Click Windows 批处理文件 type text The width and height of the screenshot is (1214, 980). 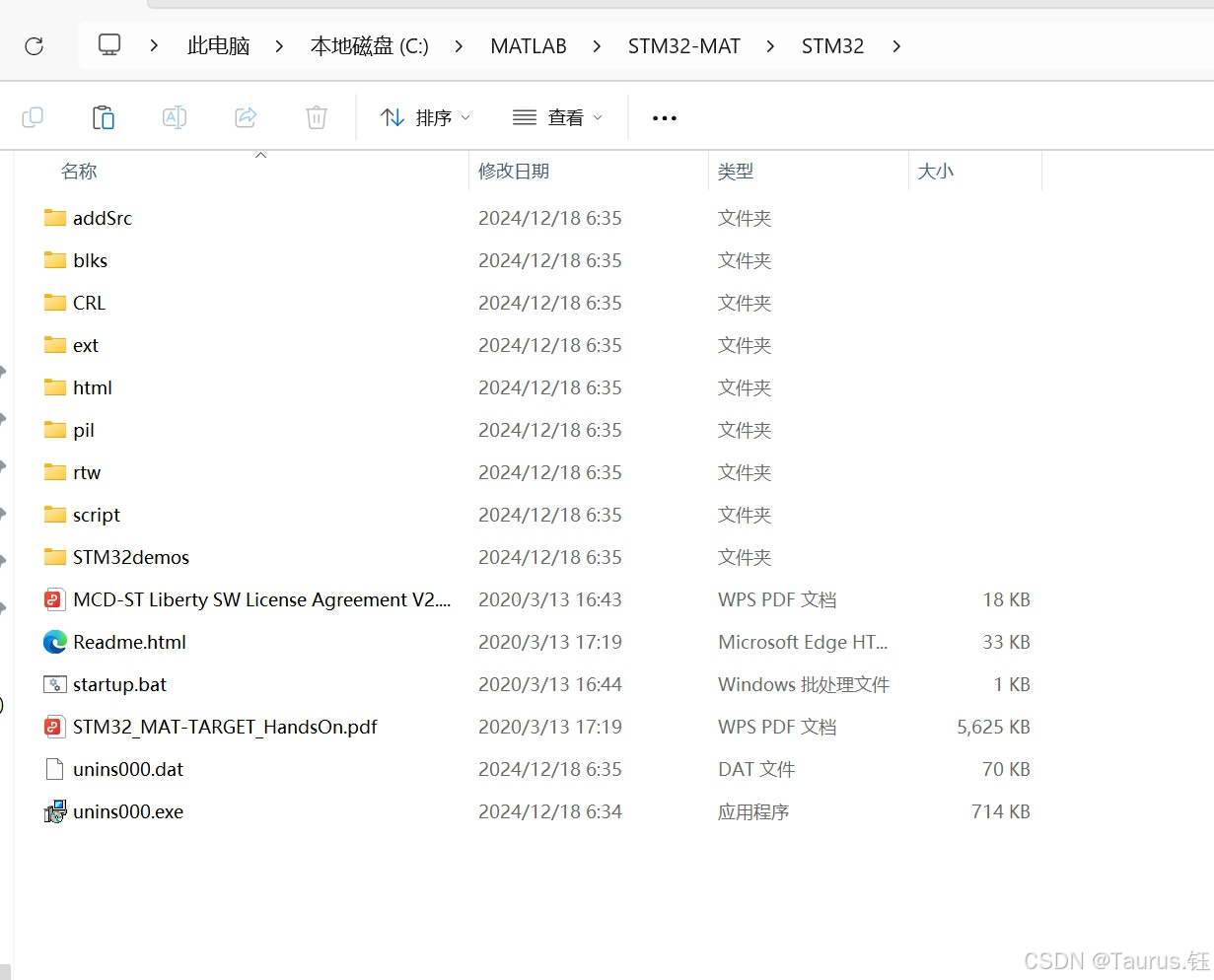pos(804,684)
